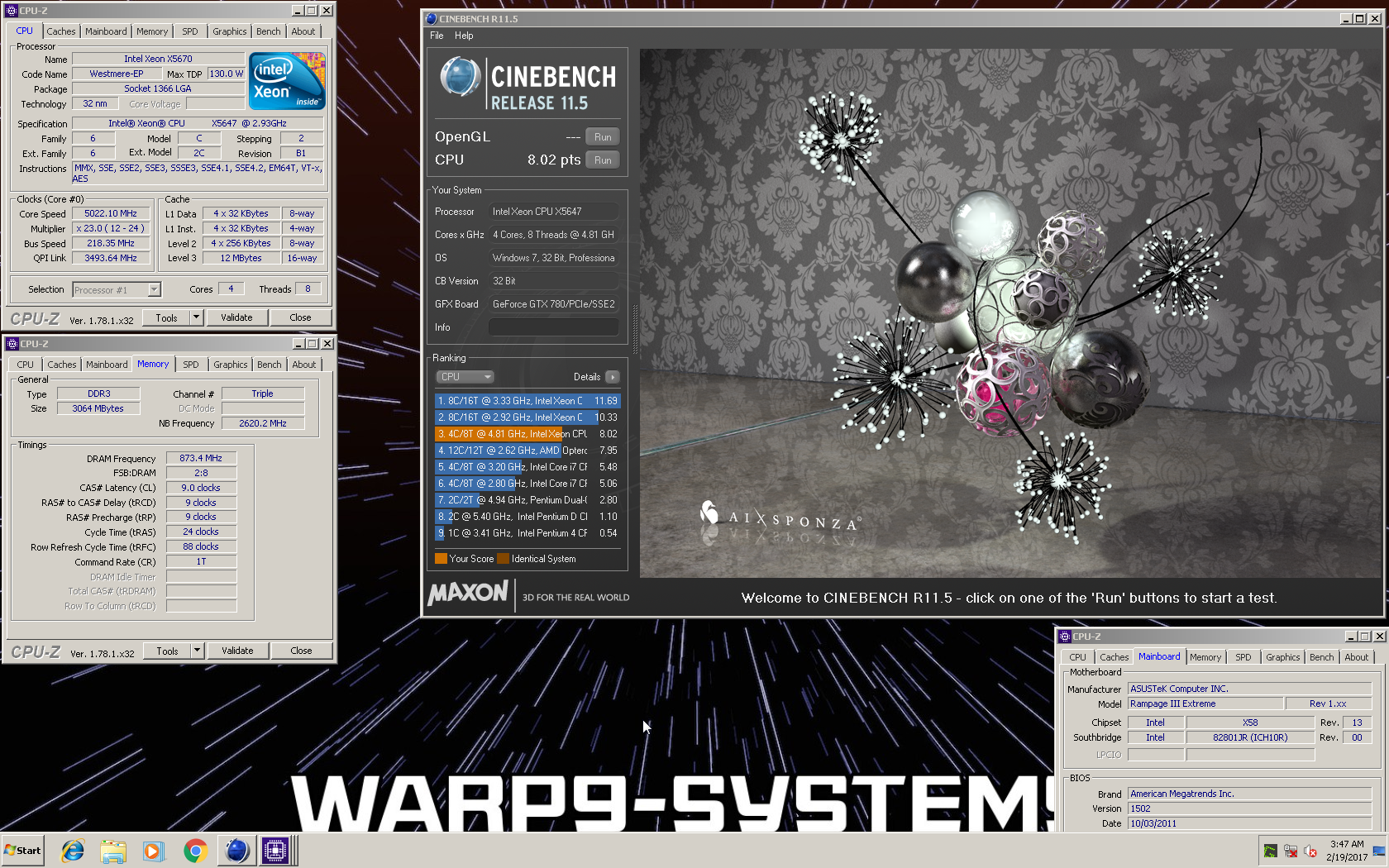Click Core Speed value 5022.10 MHz

111,213
